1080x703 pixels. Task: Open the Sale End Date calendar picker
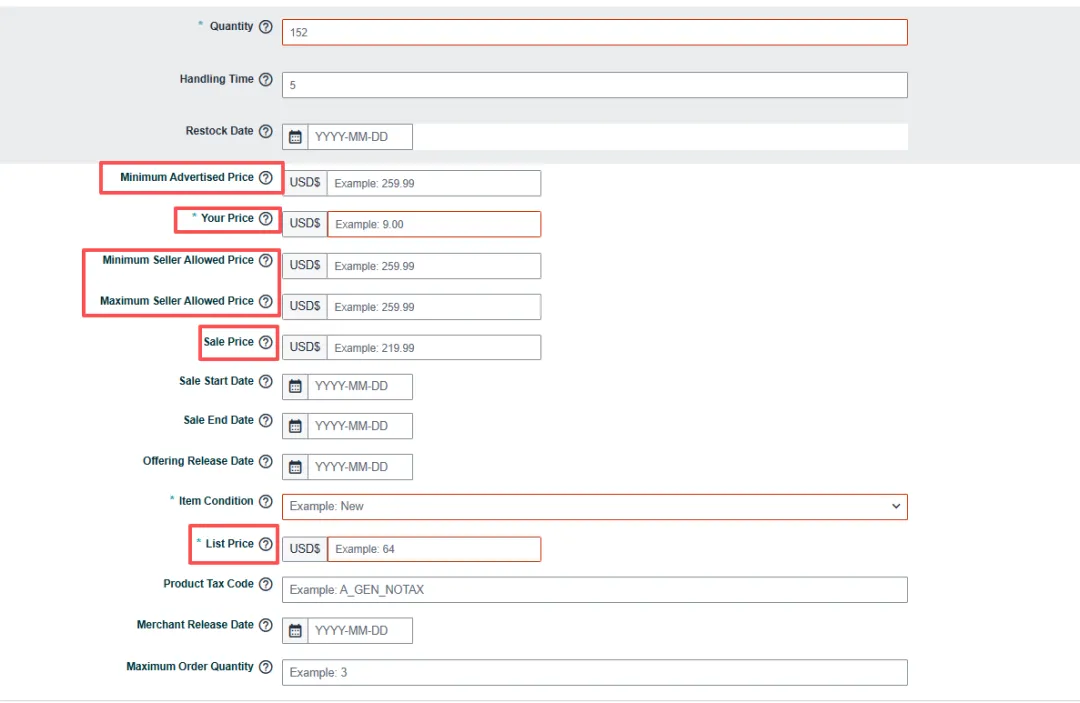[295, 426]
